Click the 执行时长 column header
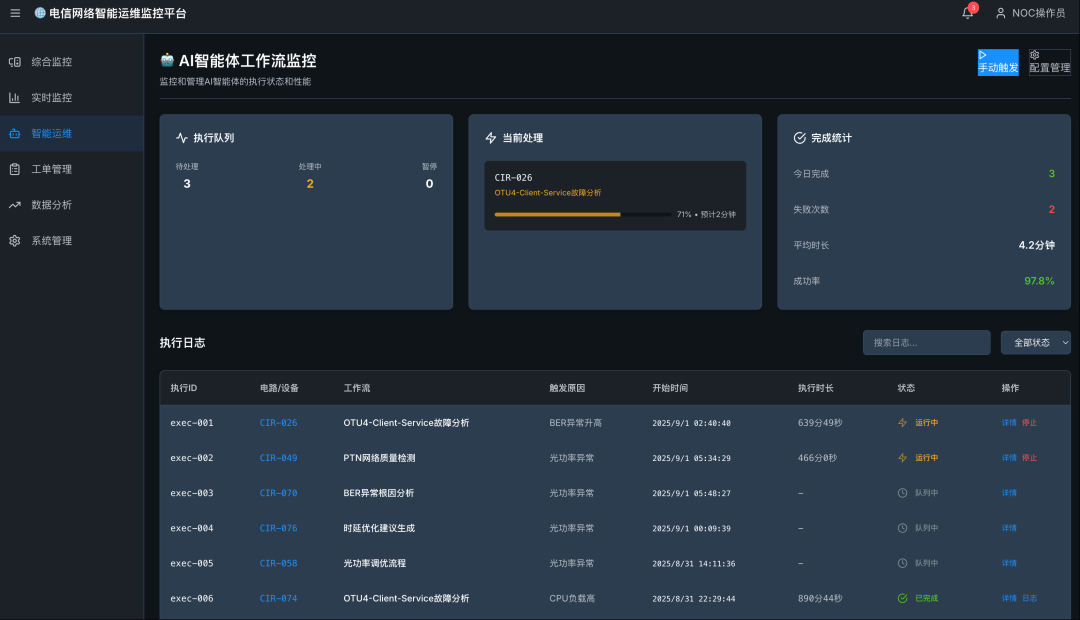Viewport: 1080px width, 620px height. 816,388
